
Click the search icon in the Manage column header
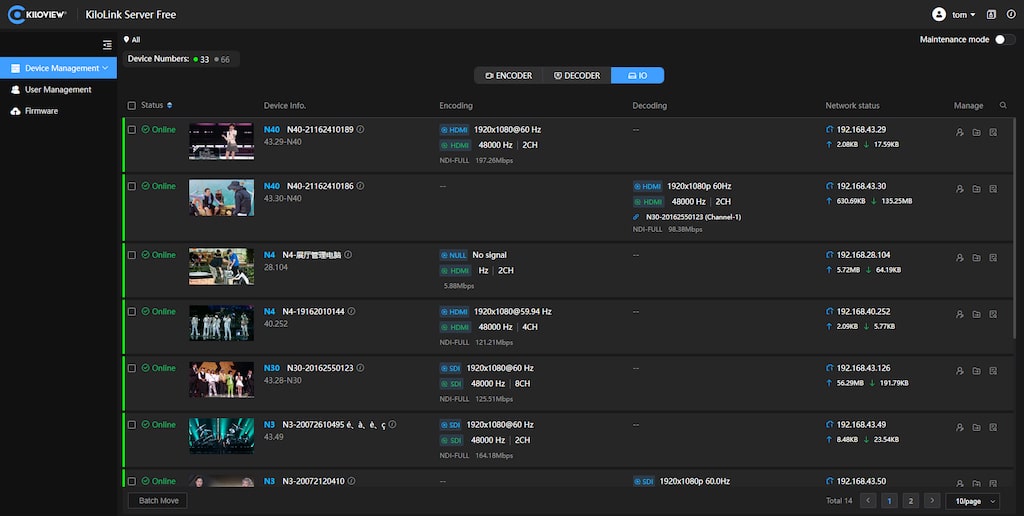(1003, 105)
